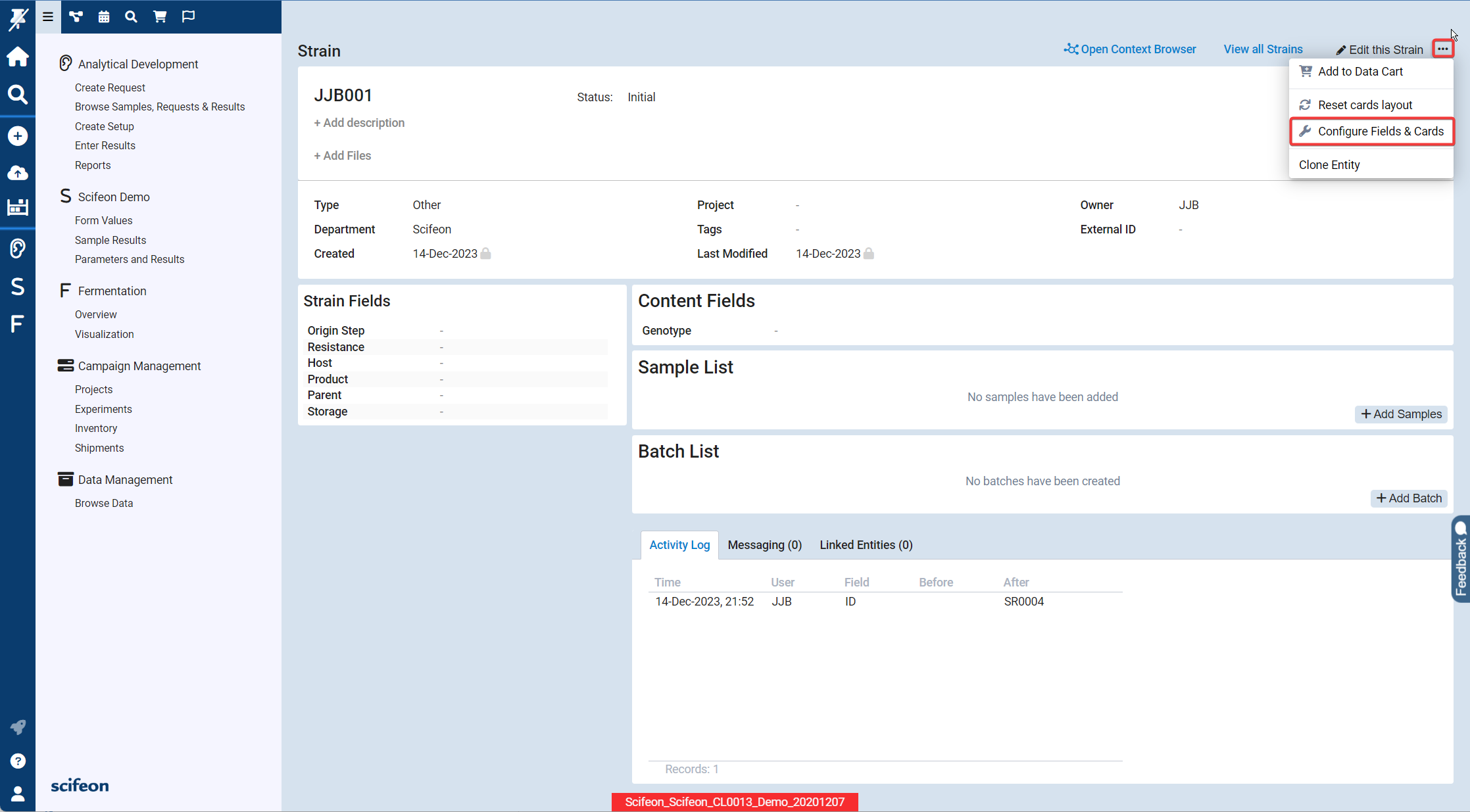The height and width of the screenshot is (812, 1470).
Task: Click Open Context Browser link
Action: coord(1130,49)
